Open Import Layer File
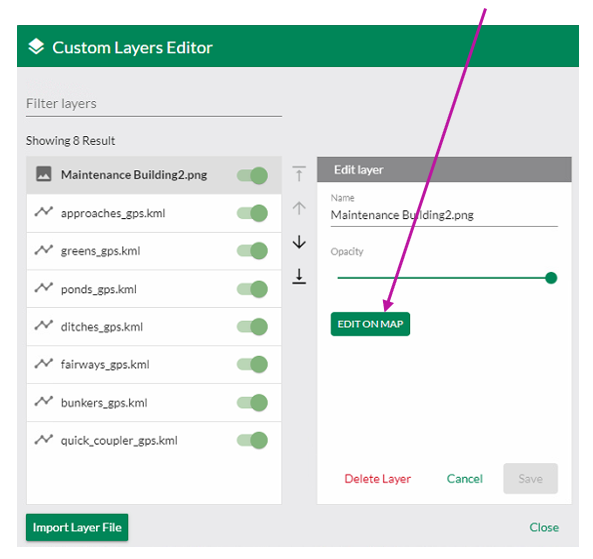This screenshot has width=593, height=559. 77,527
